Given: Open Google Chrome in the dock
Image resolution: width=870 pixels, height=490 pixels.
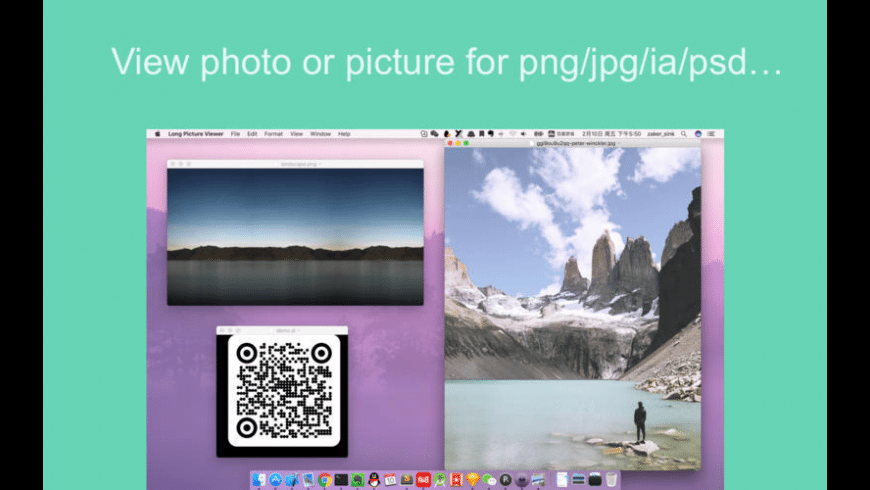Looking at the screenshot, I should coord(325,479).
